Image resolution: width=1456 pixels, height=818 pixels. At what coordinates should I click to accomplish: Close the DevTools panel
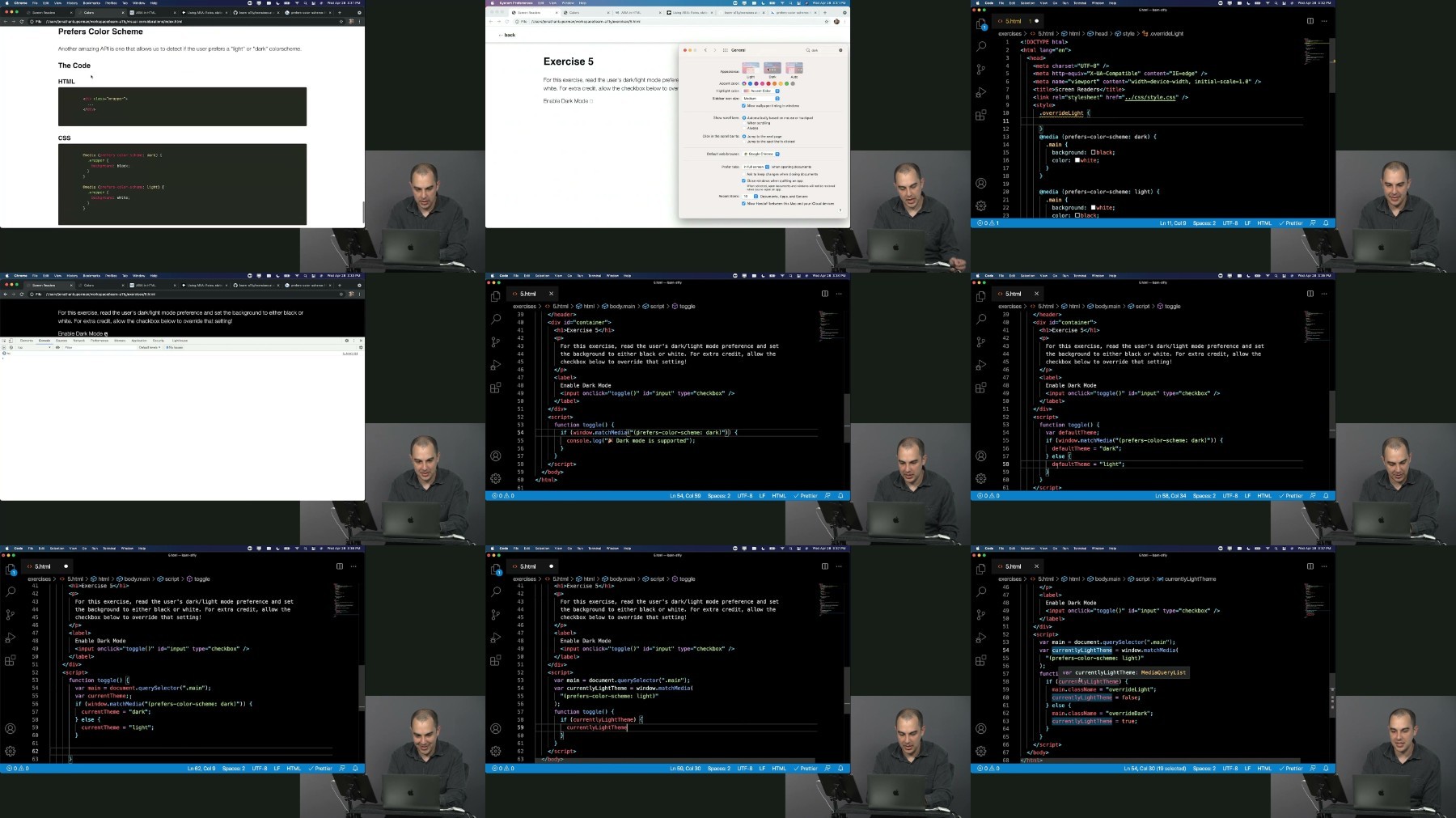[361, 341]
